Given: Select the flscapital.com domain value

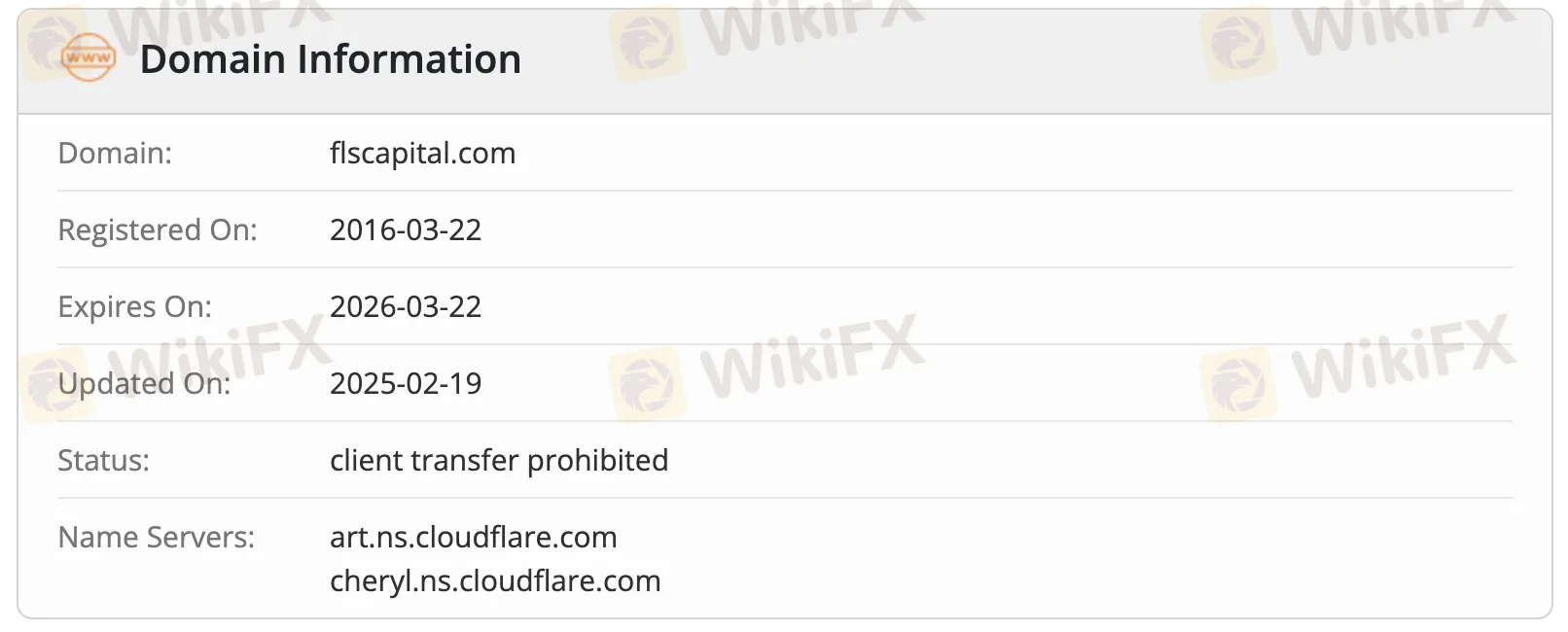Looking at the screenshot, I should [422, 153].
